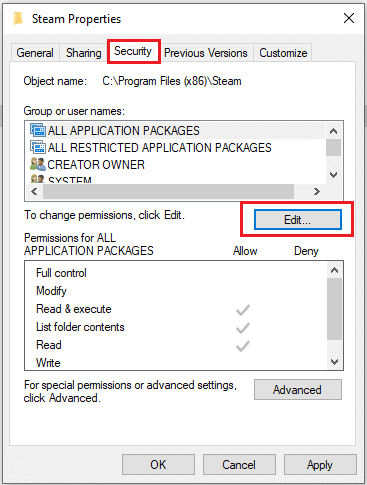Viewport: 367px width, 485px height.
Task: Open the Previous Versions tab
Action: [x=206, y=53]
